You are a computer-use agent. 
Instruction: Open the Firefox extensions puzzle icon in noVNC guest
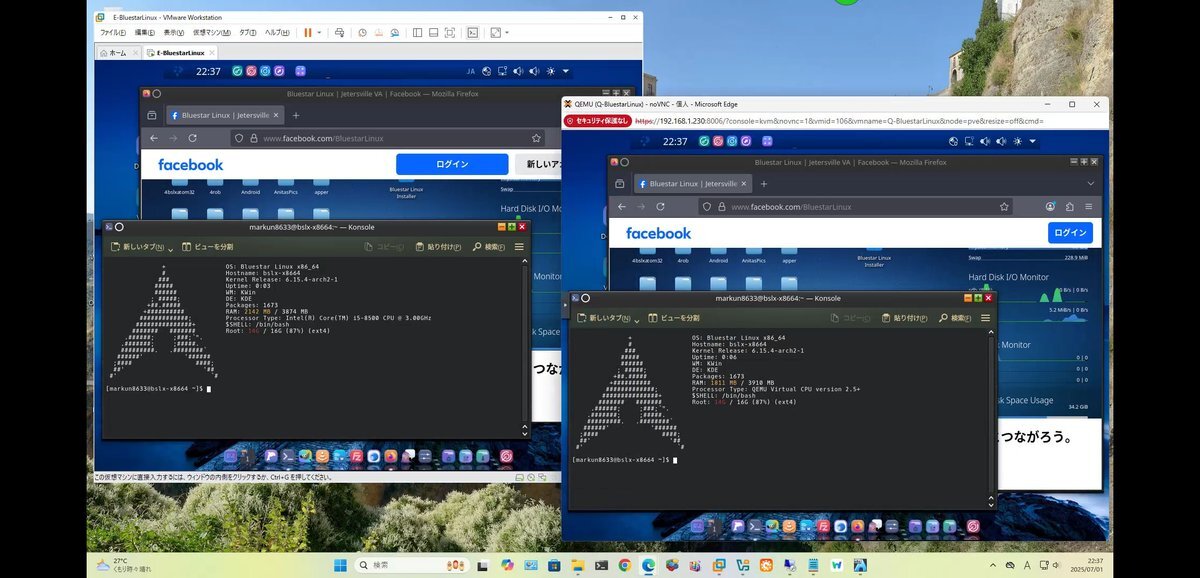click(x=1070, y=206)
